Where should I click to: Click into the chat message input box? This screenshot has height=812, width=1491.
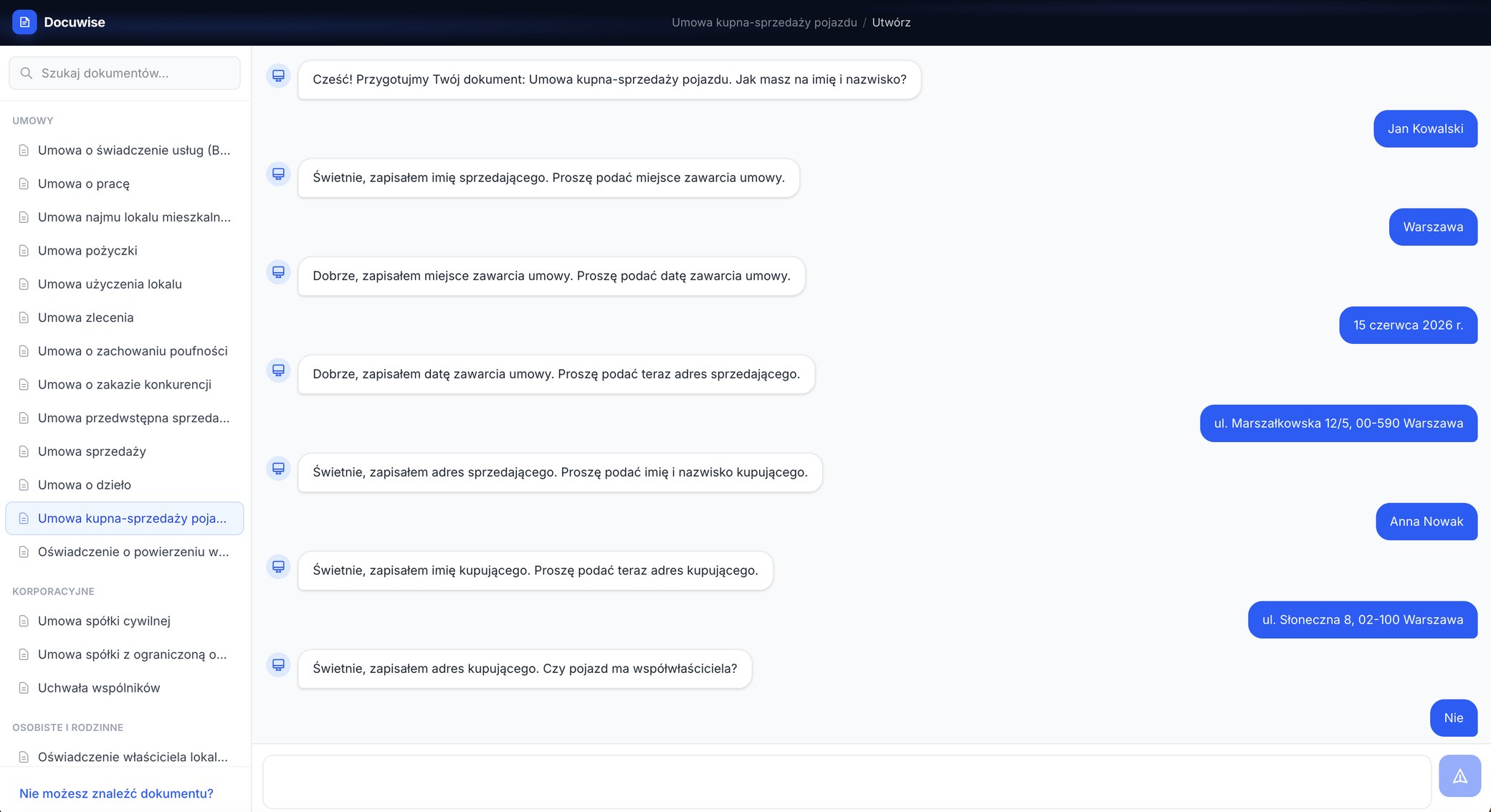847,782
